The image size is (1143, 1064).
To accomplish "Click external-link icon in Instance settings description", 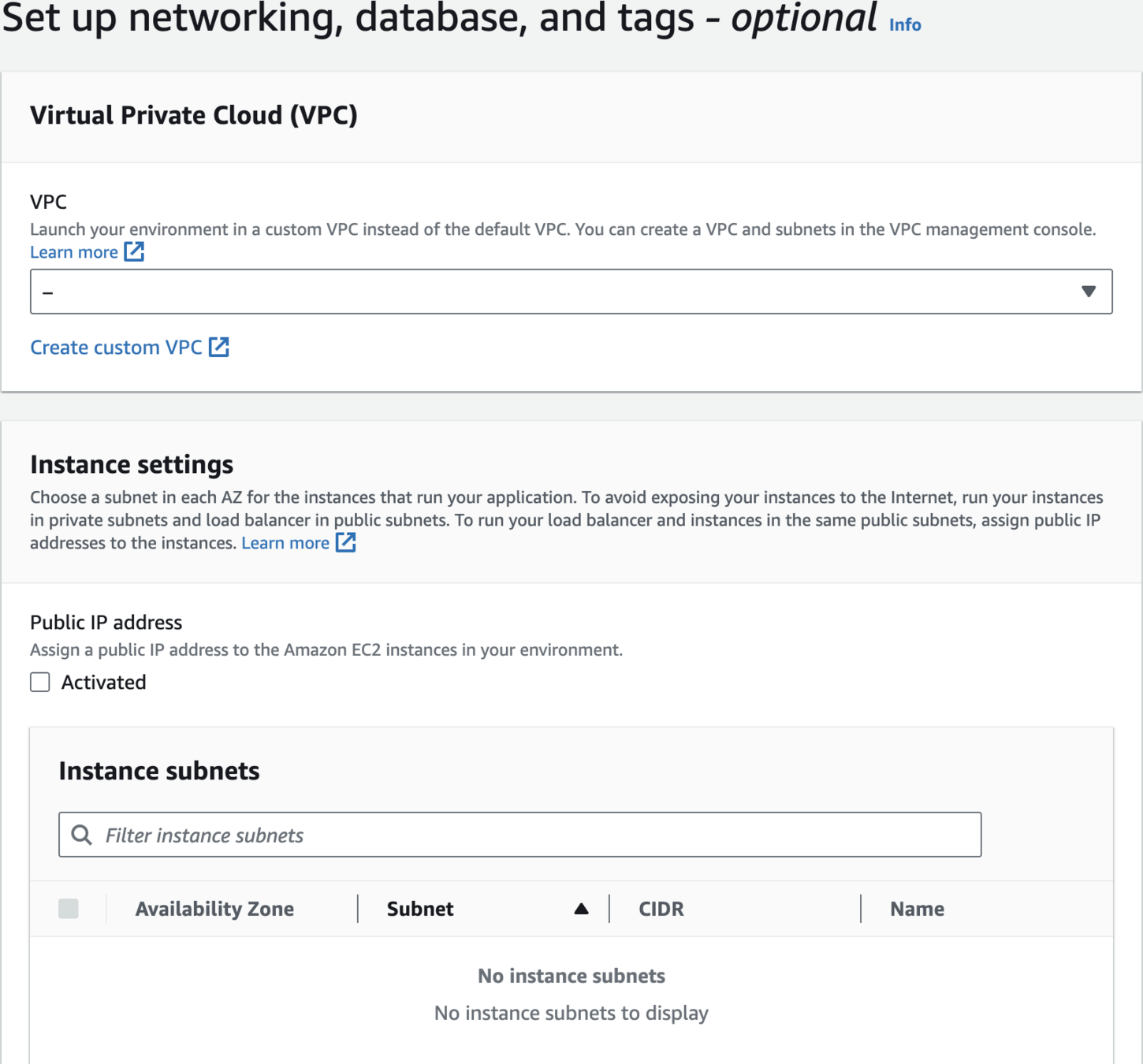I will pos(346,542).
